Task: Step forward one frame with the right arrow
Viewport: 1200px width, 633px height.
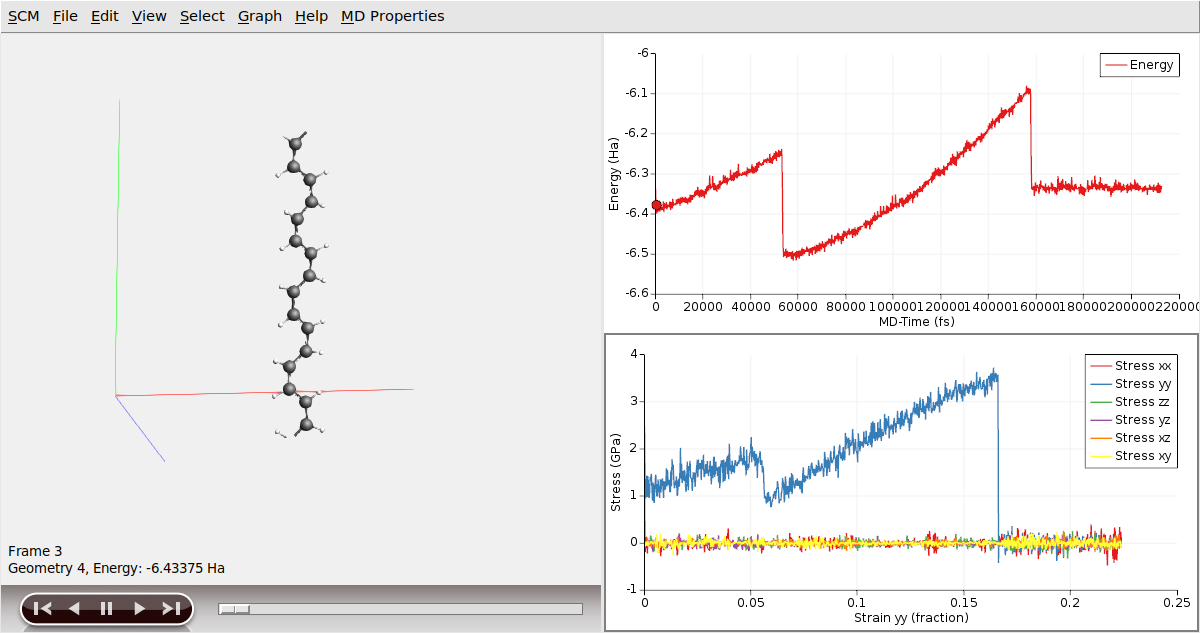Action: 139,608
